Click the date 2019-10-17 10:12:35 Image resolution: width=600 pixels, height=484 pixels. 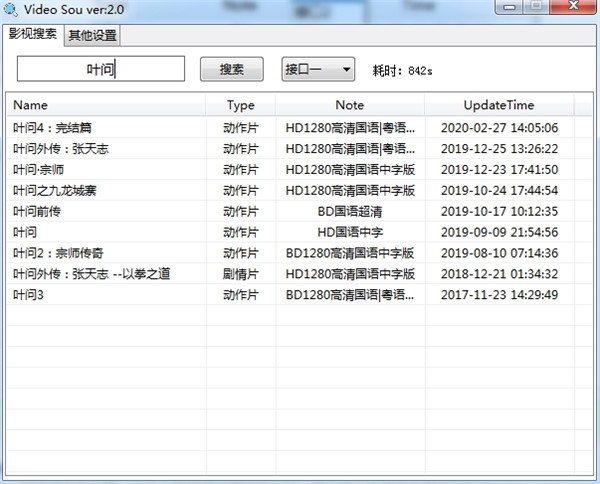point(499,211)
